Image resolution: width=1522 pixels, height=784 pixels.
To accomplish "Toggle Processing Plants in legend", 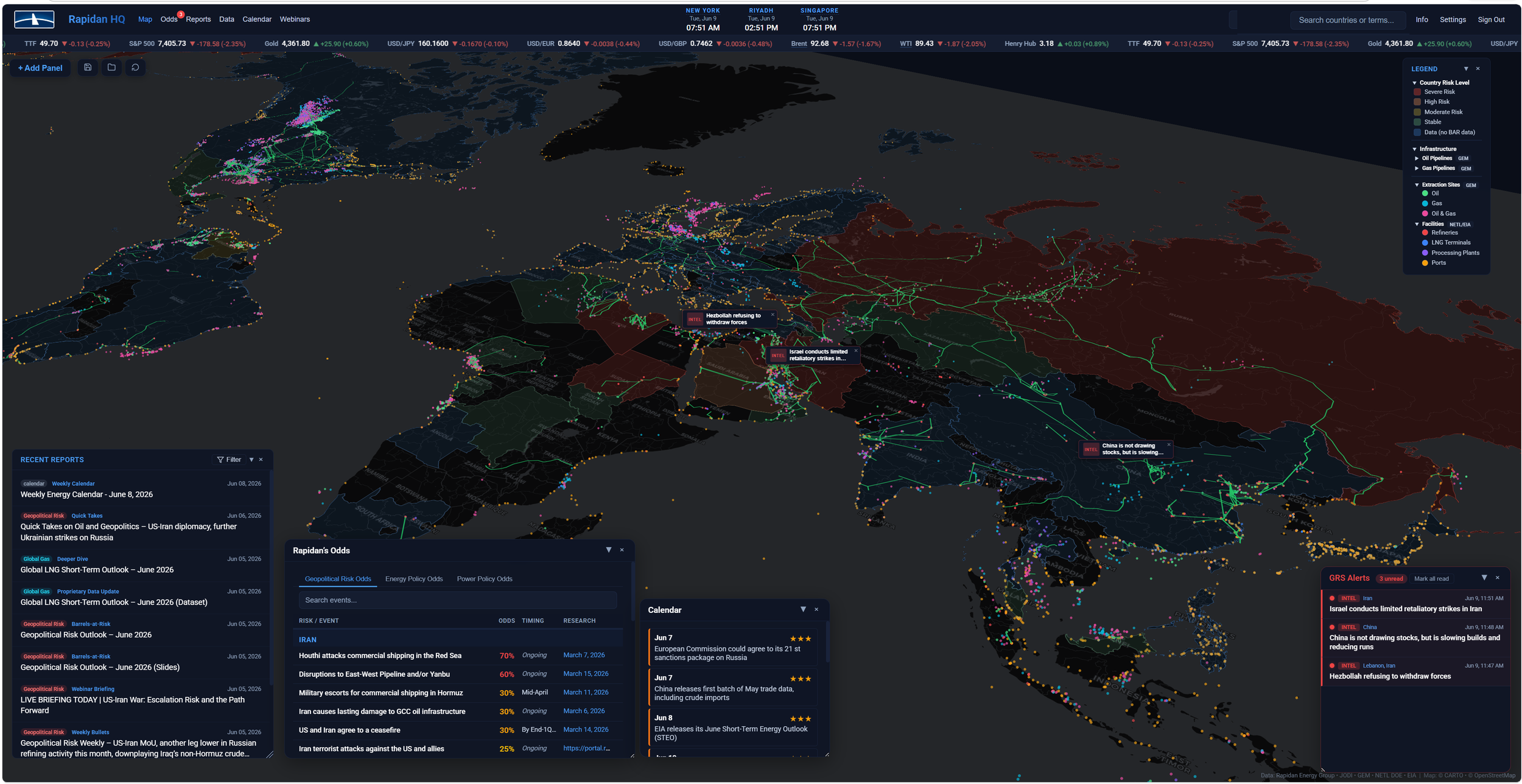I will tap(1450, 253).
